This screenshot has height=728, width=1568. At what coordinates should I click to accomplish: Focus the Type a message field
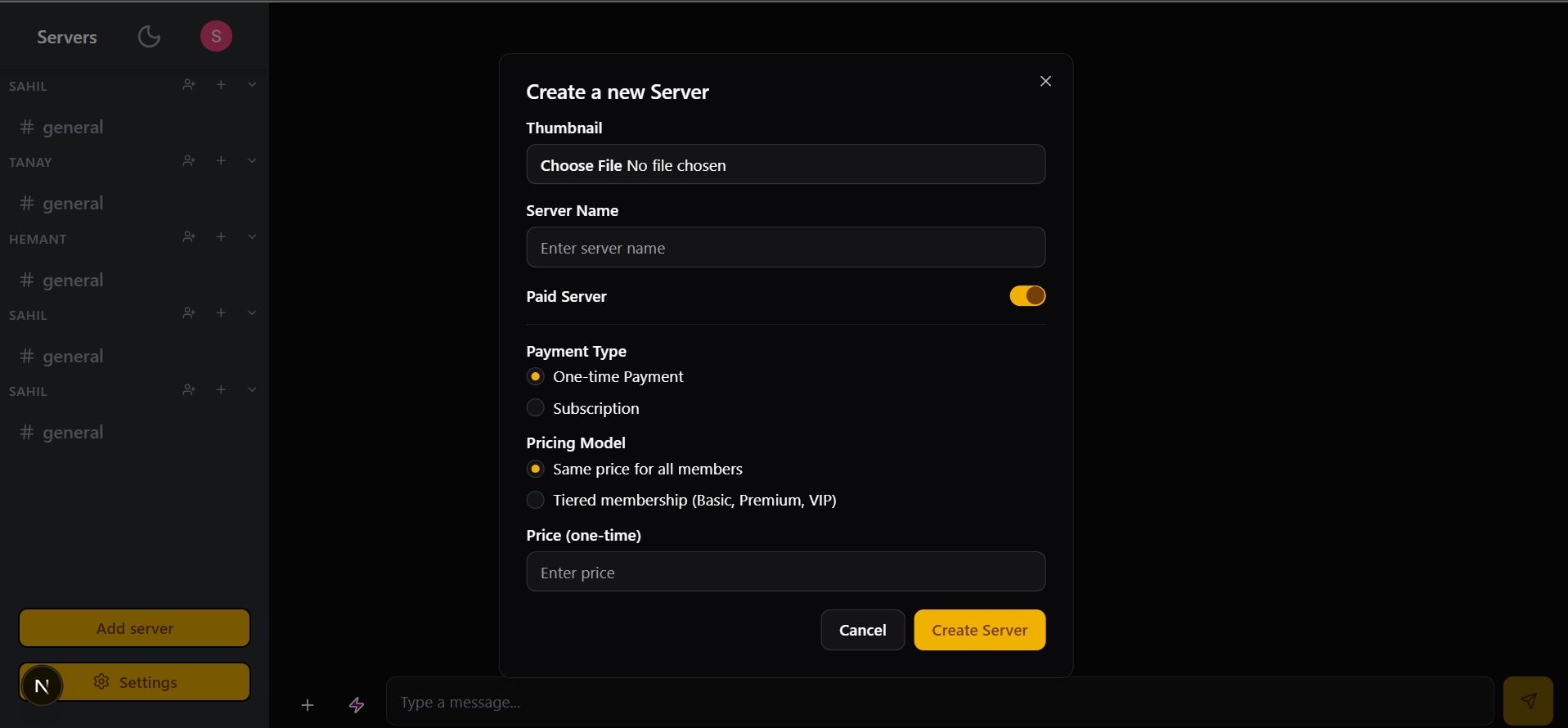pos(940,702)
